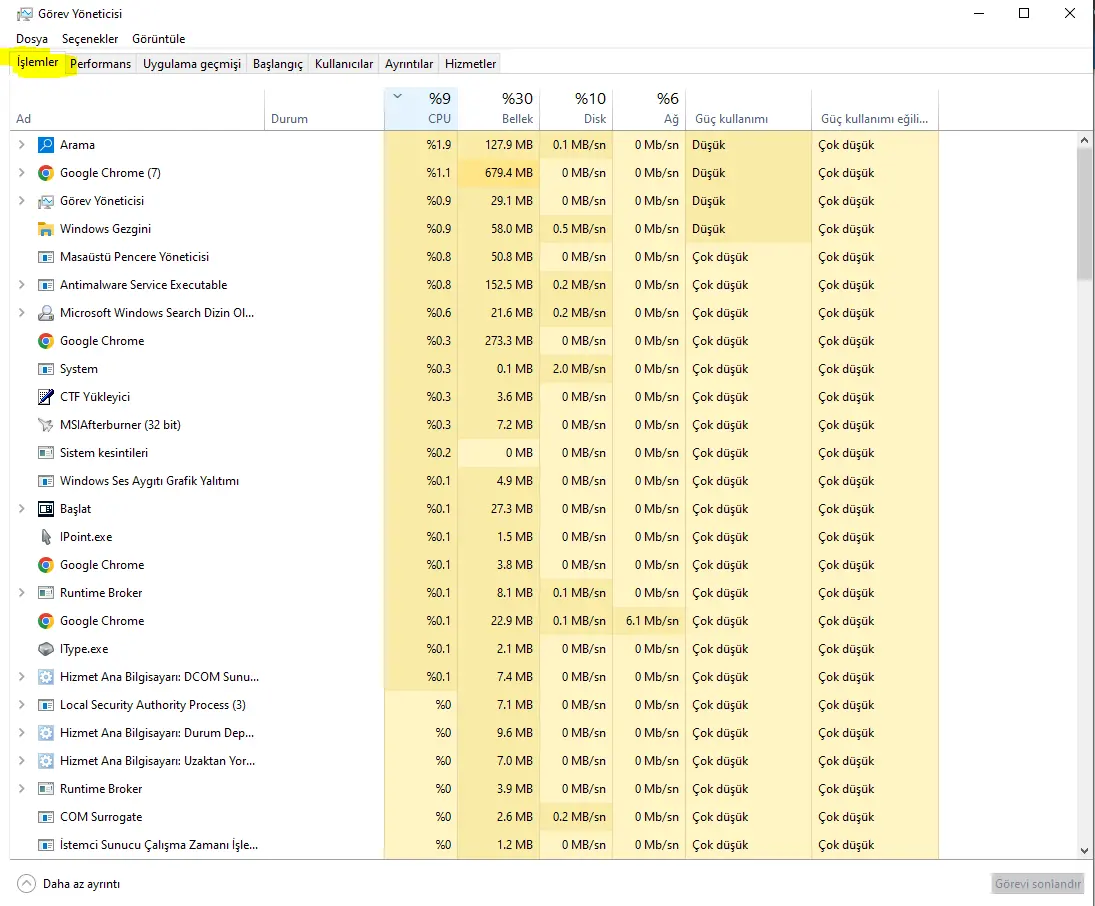The height and width of the screenshot is (906, 1095).
Task: Expand Hizmet Ana Bilgisayarı: Durum row
Action: (22, 733)
